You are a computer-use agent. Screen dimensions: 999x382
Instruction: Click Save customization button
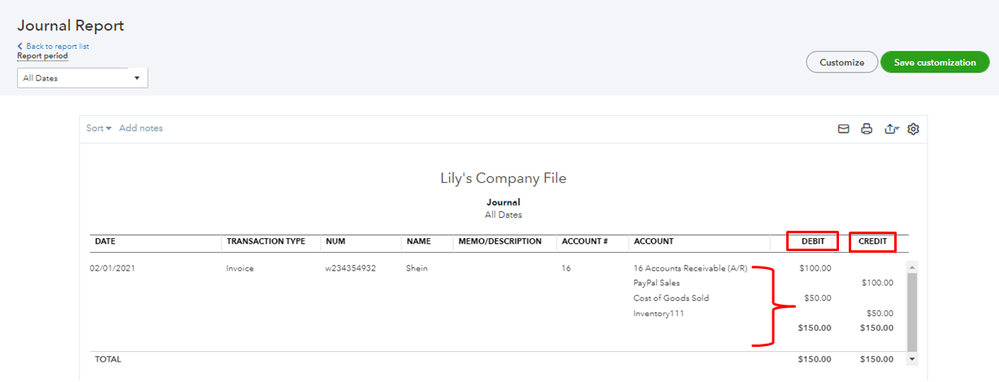pyautogui.click(x=935, y=62)
